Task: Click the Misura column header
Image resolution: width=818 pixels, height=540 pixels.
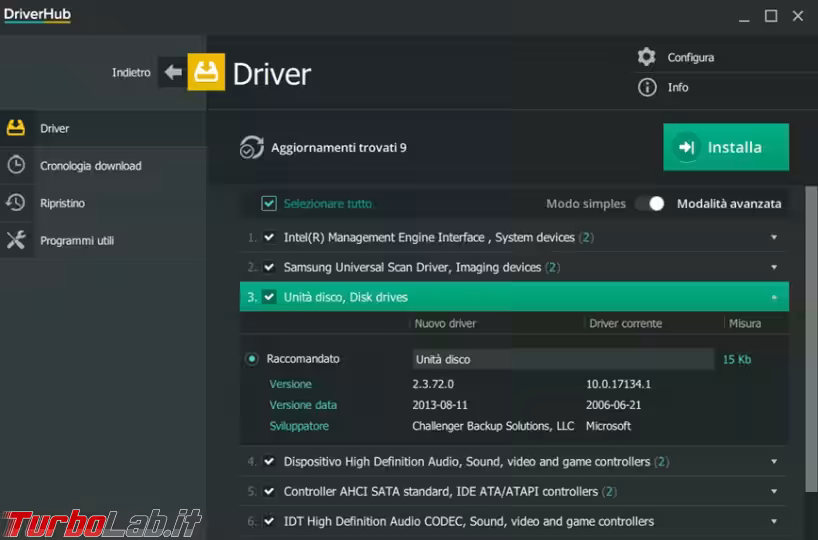Action: (x=744, y=323)
